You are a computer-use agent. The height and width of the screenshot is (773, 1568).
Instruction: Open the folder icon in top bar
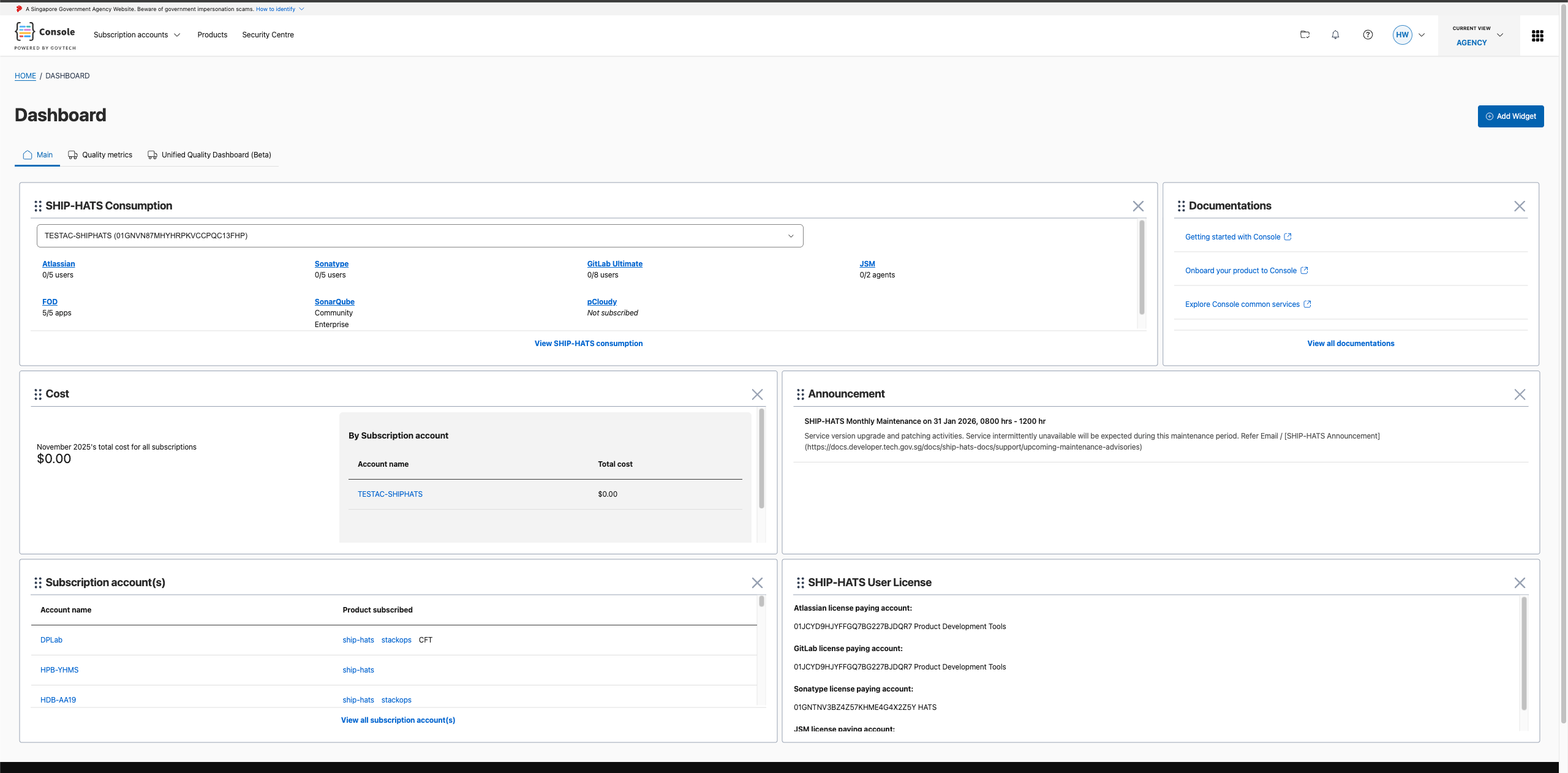tap(1305, 35)
